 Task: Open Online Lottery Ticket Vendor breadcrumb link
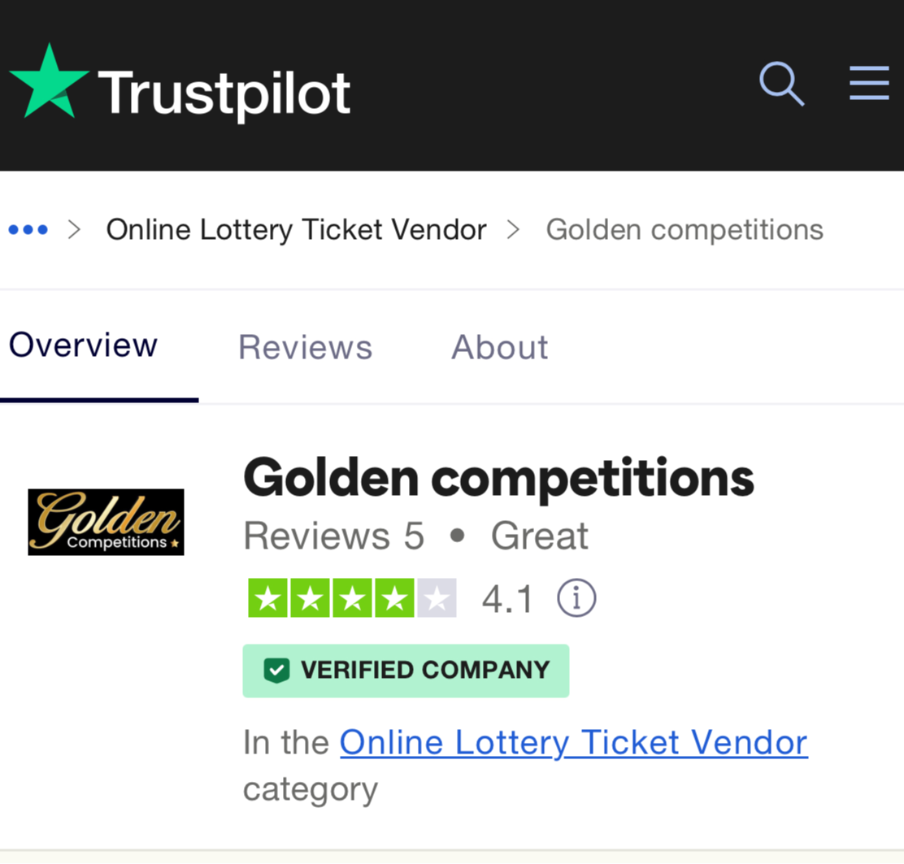(x=296, y=230)
